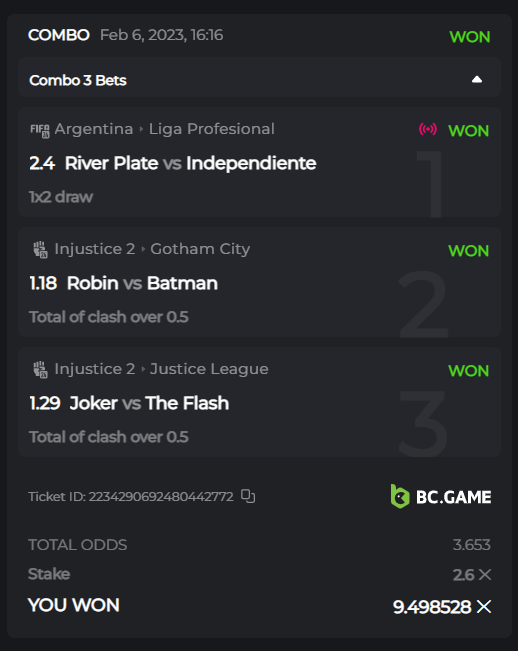The width and height of the screenshot is (518, 651).
Task: Click the FIFA icon beside Argentina
Action: coord(40,130)
